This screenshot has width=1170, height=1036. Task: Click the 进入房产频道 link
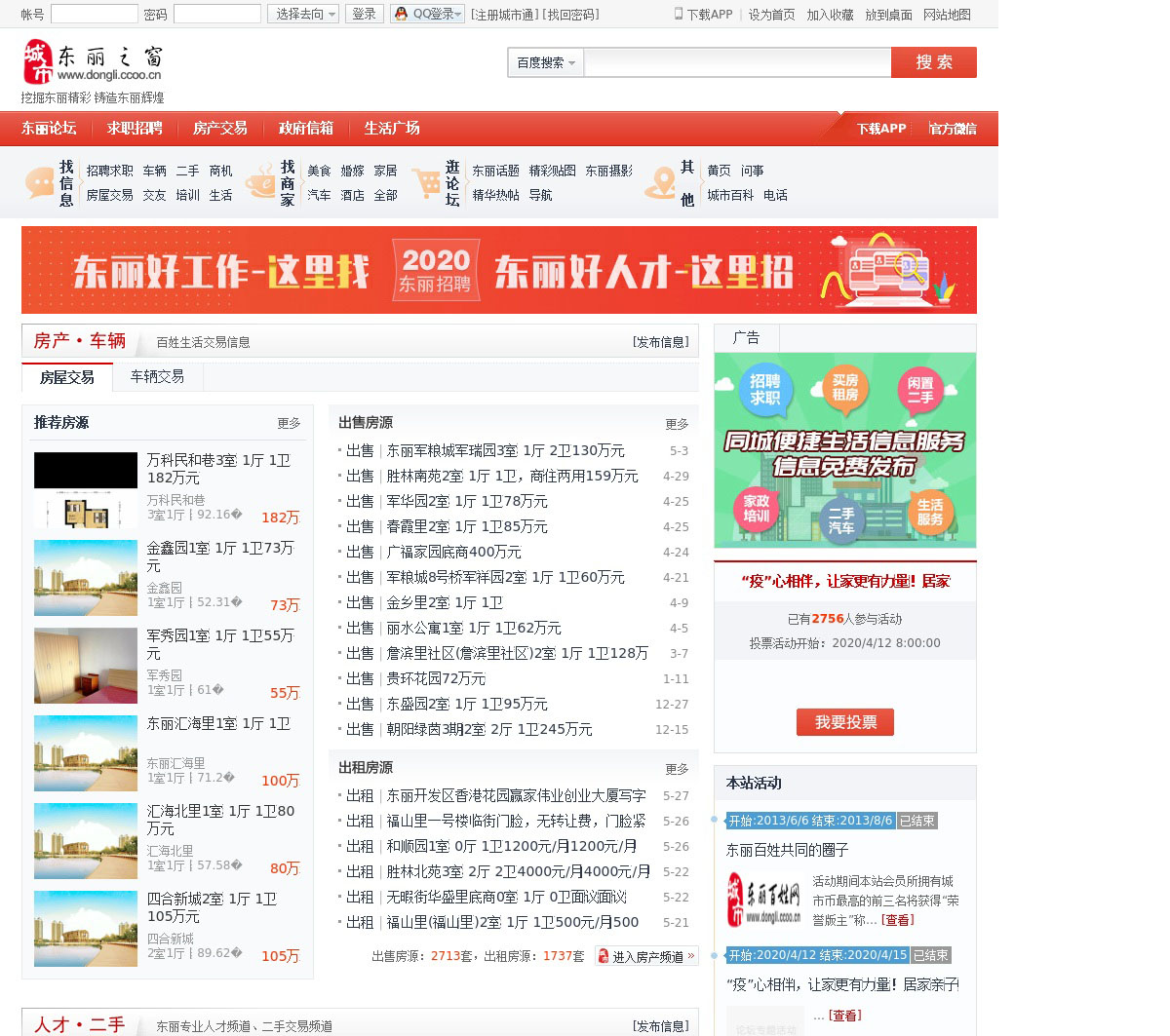pos(647,957)
